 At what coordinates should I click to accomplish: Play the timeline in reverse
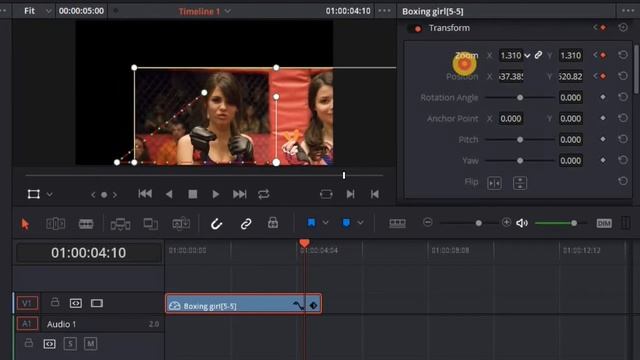pos(169,194)
